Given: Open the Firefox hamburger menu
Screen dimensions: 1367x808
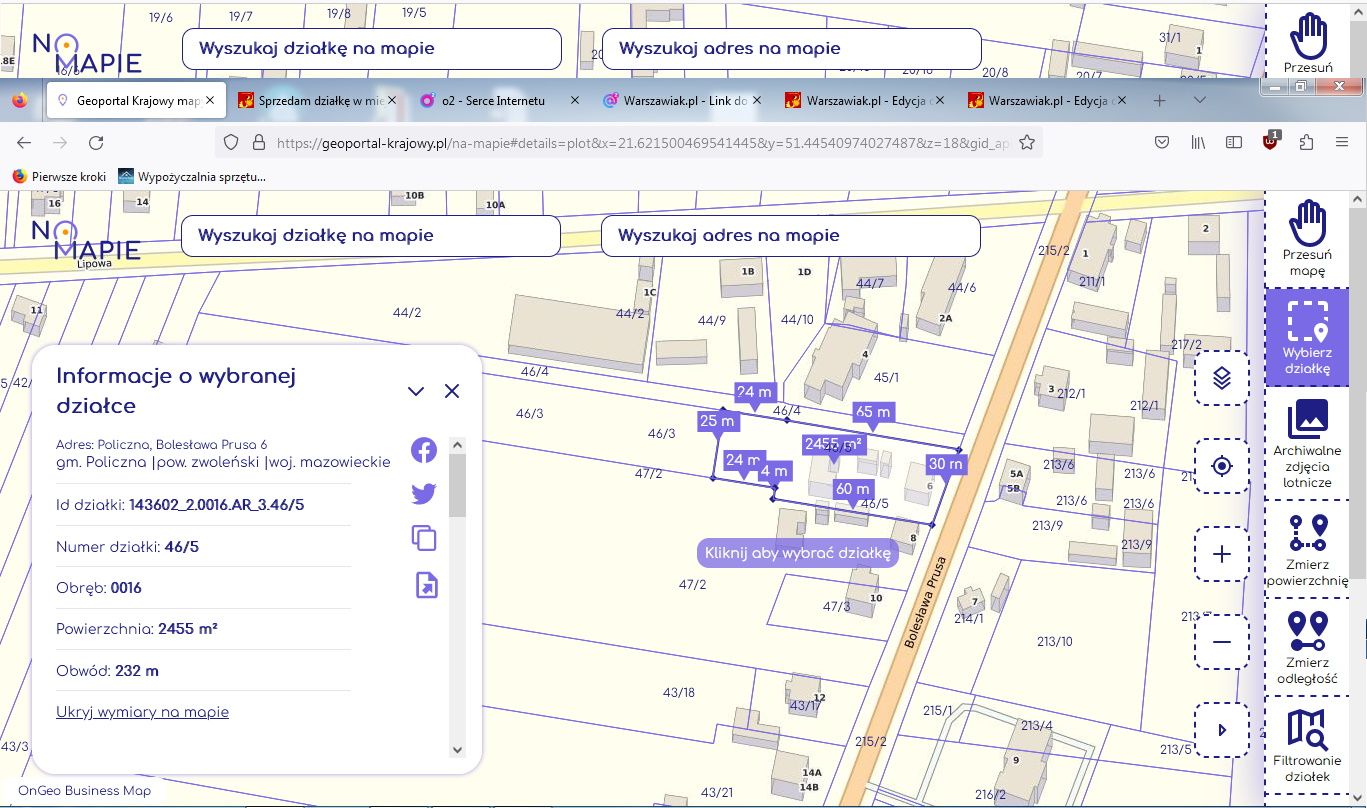Looking at the screenshot, I should [1342, 143].
